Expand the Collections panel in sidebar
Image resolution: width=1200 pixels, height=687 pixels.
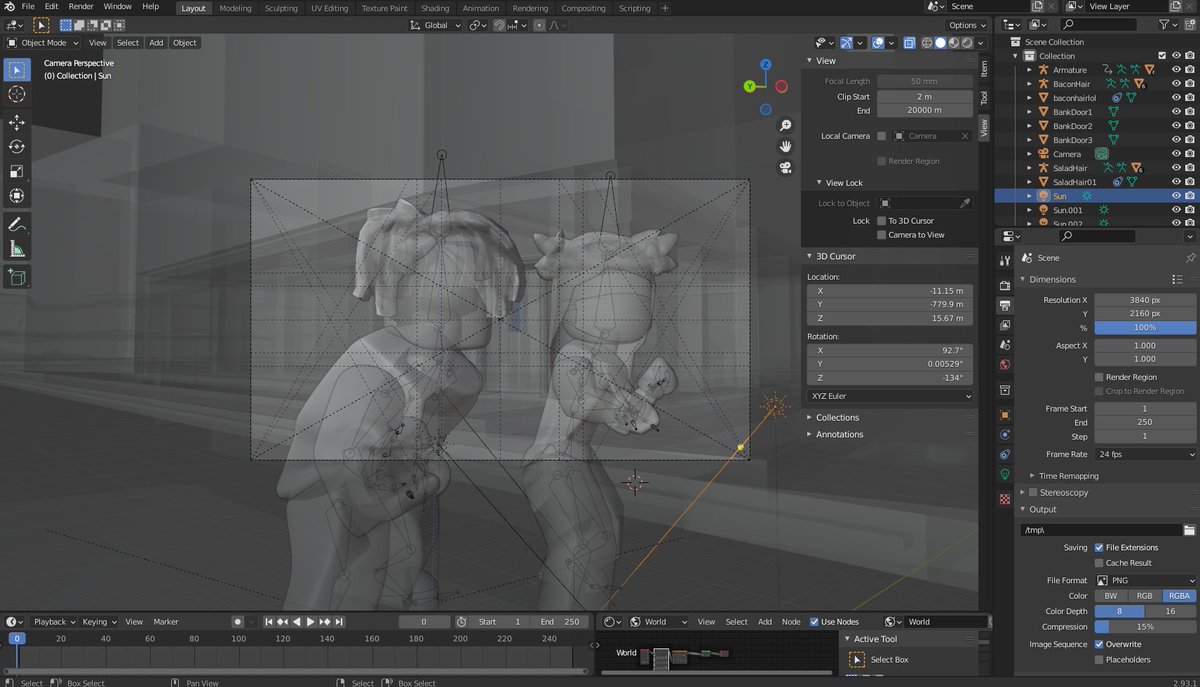(837, 417)
